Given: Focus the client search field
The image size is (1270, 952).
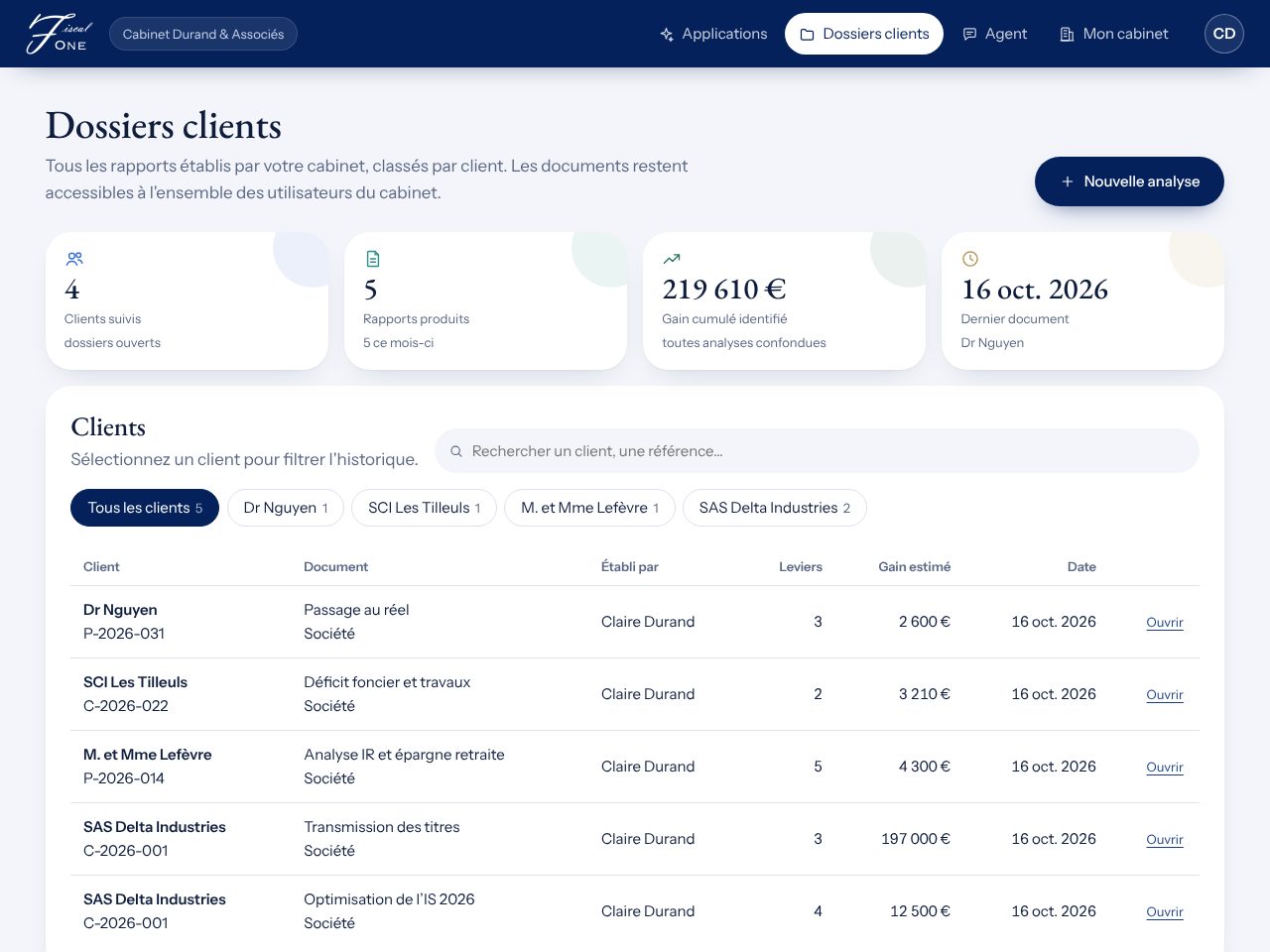Looking at the screenshot, I should (817, 451).
